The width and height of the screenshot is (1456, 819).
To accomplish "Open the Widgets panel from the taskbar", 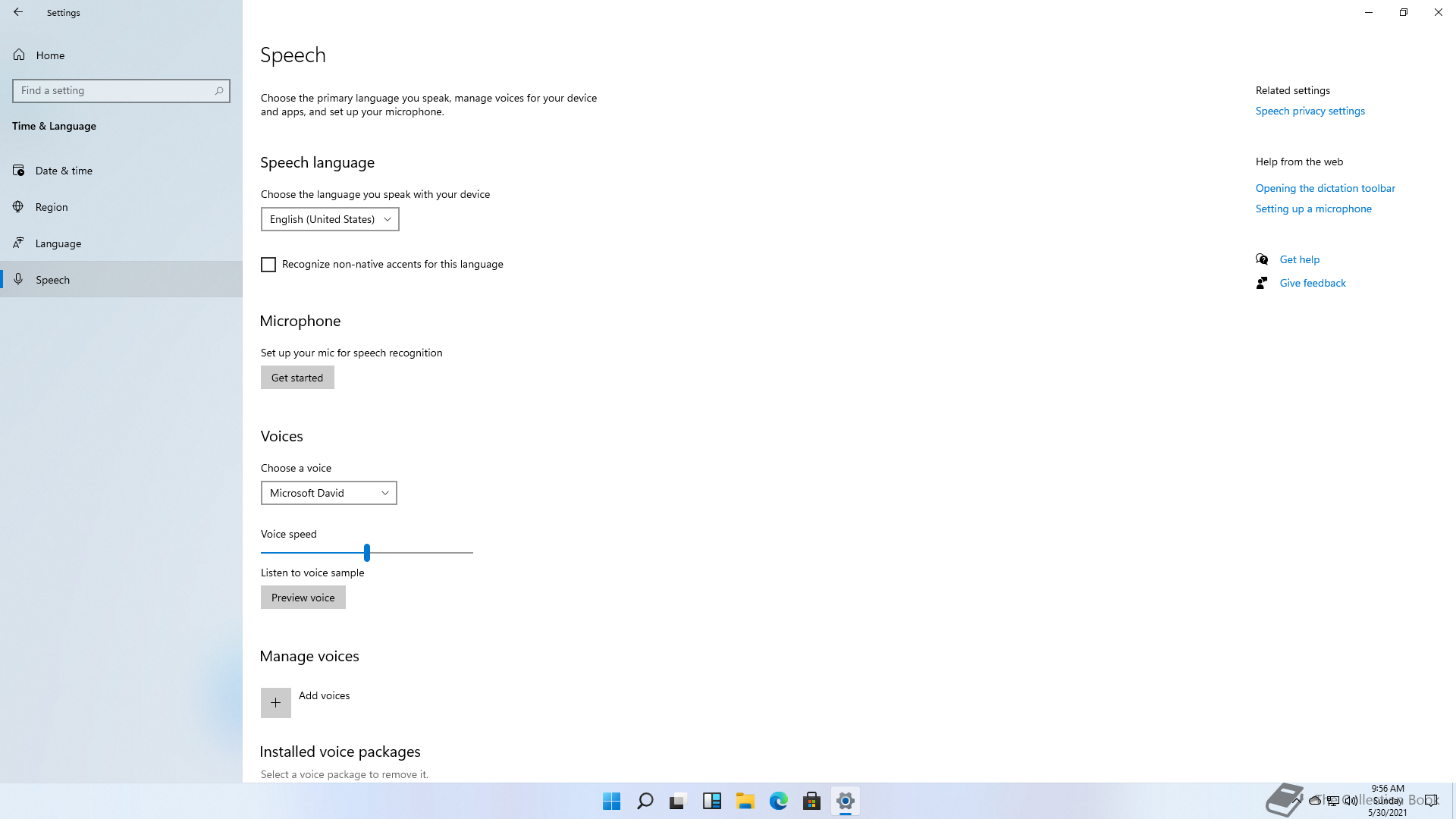I will [x=711, y=801].
